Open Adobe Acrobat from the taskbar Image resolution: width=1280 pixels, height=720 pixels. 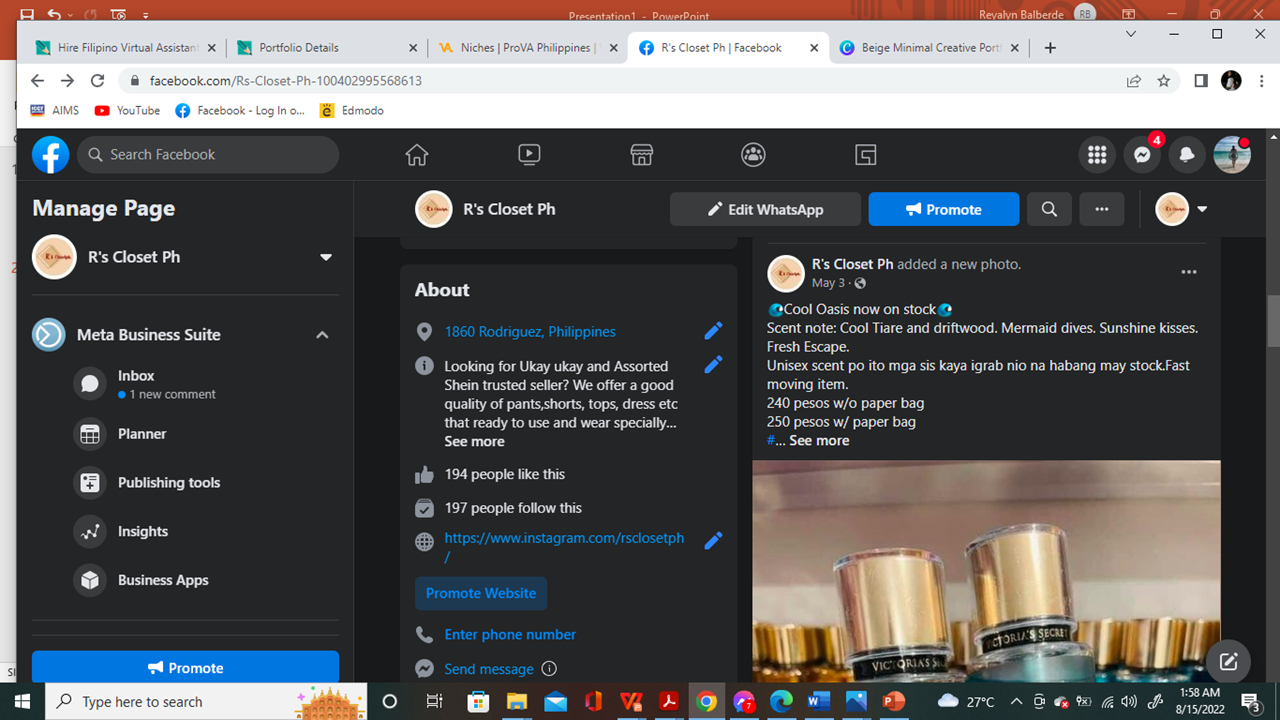pos(668,701)
